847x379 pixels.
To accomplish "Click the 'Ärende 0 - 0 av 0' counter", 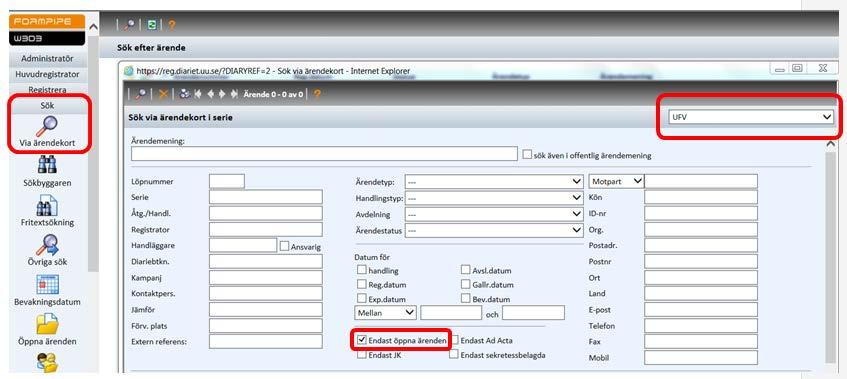I will tap(273, 94).
